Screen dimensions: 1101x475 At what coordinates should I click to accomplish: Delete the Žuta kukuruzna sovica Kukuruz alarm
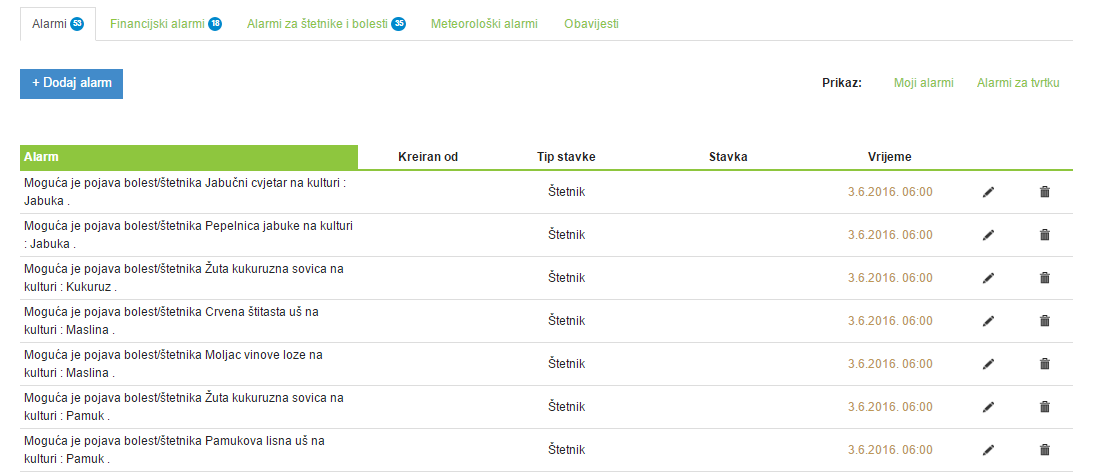(1045, 278)
